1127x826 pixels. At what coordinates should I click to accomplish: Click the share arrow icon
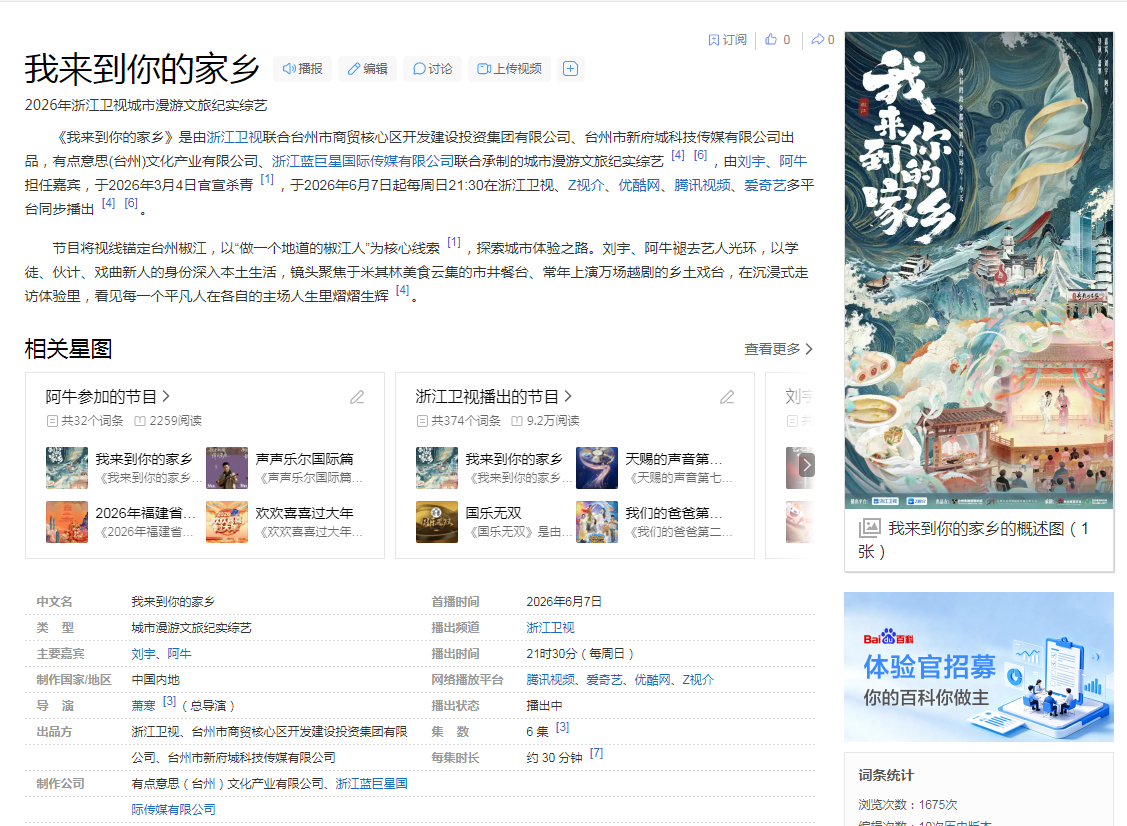[817, 40]
